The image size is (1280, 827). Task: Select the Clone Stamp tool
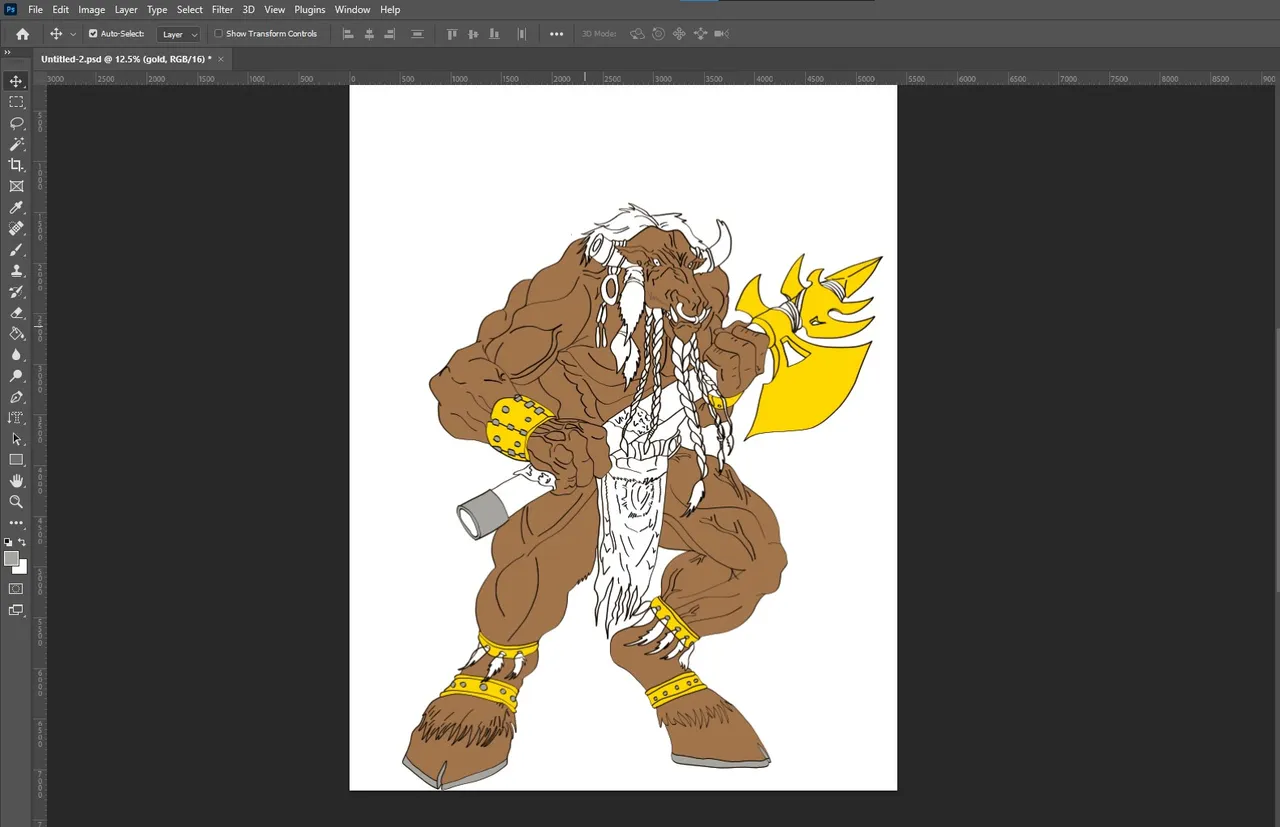coord(16,271)
